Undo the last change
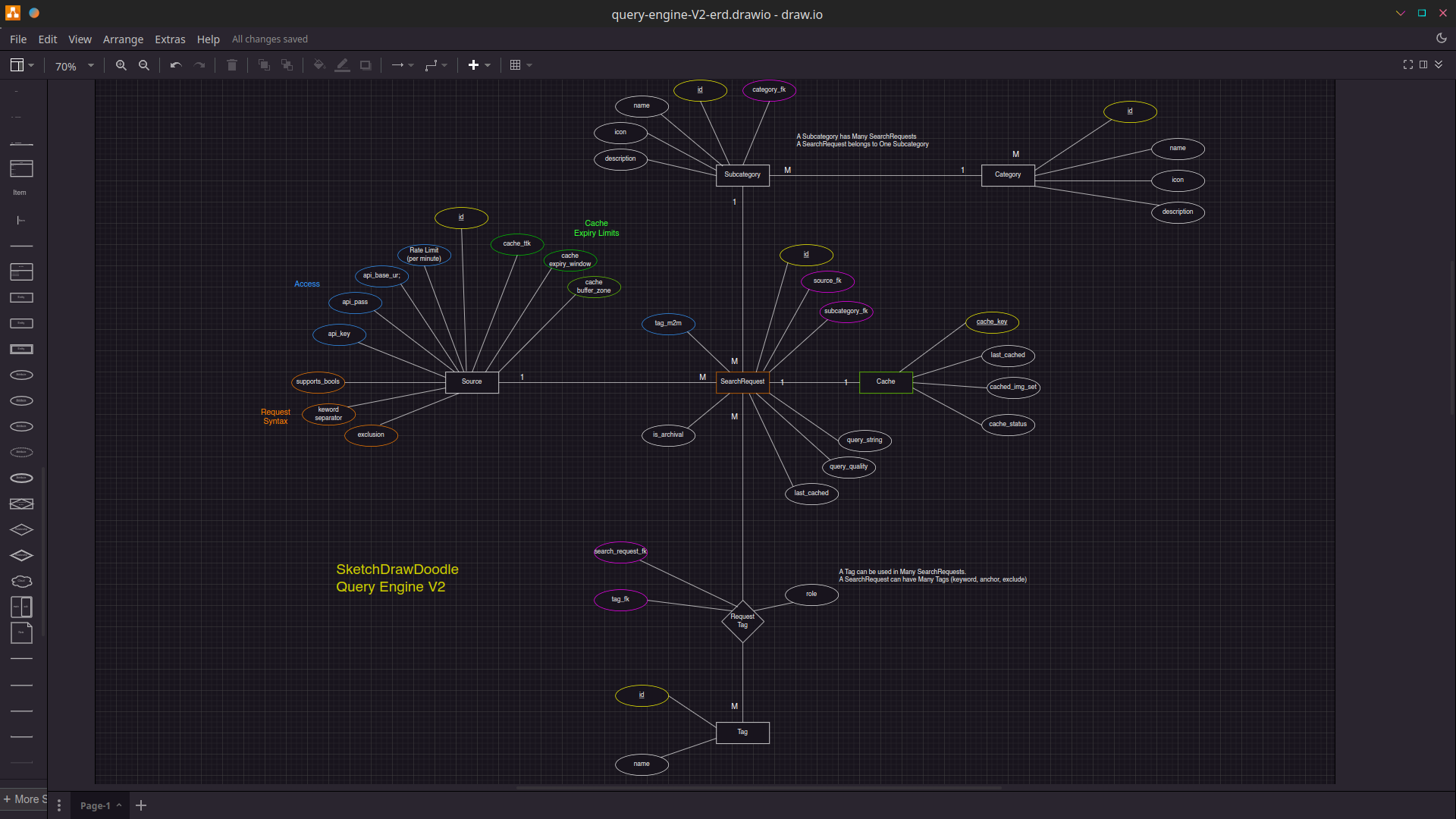Viewport: 1456px width, 819px height. coord(176,65)
